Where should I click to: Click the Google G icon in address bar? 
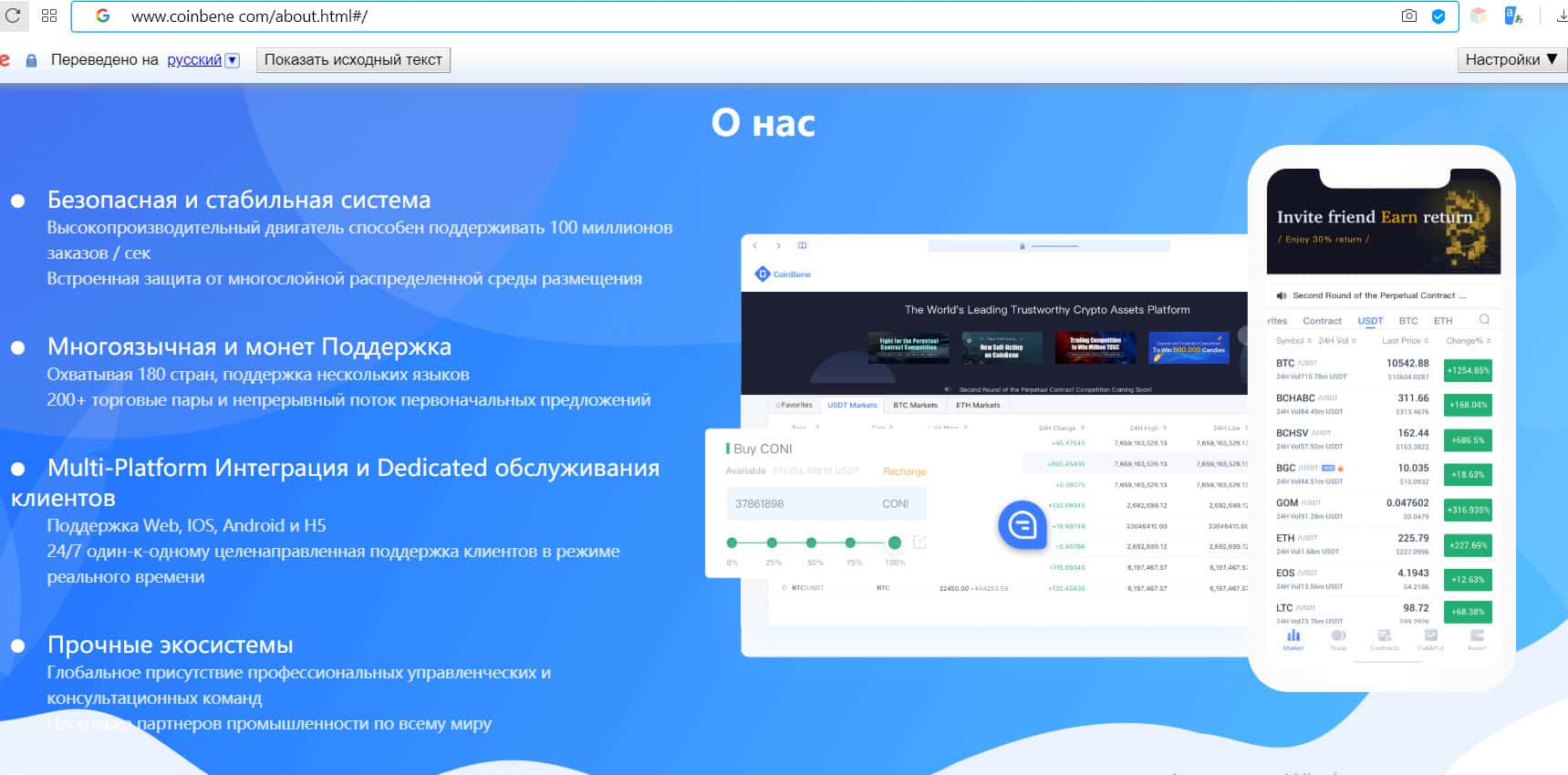pos(103,15)
